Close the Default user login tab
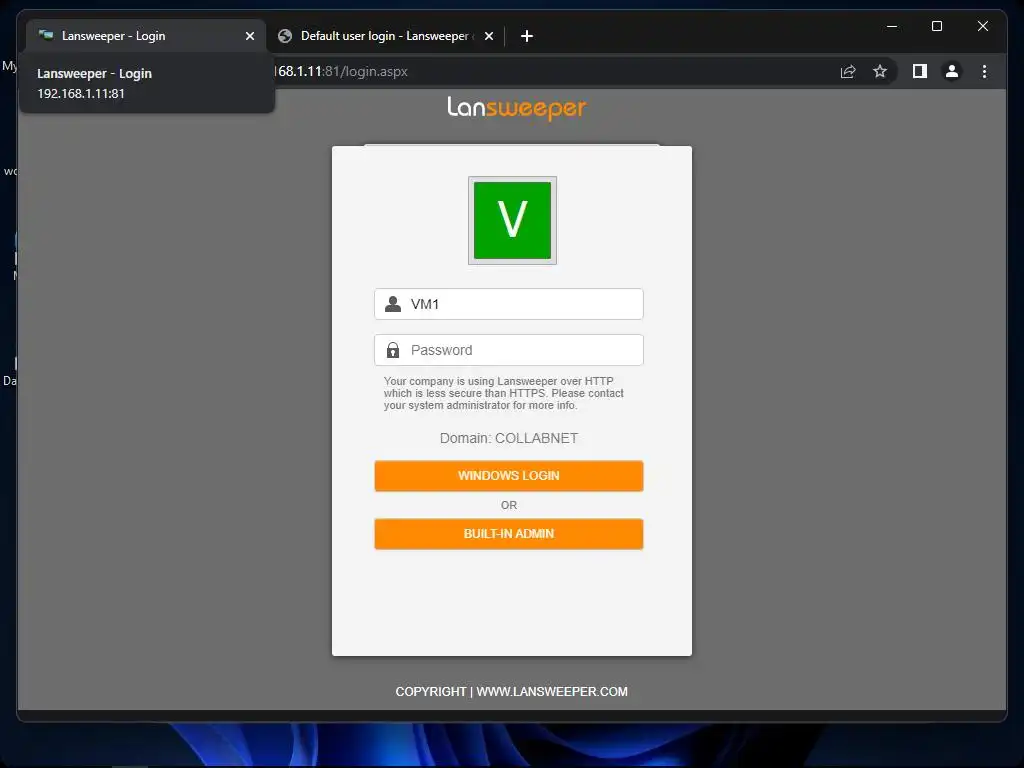 (488, 36)
